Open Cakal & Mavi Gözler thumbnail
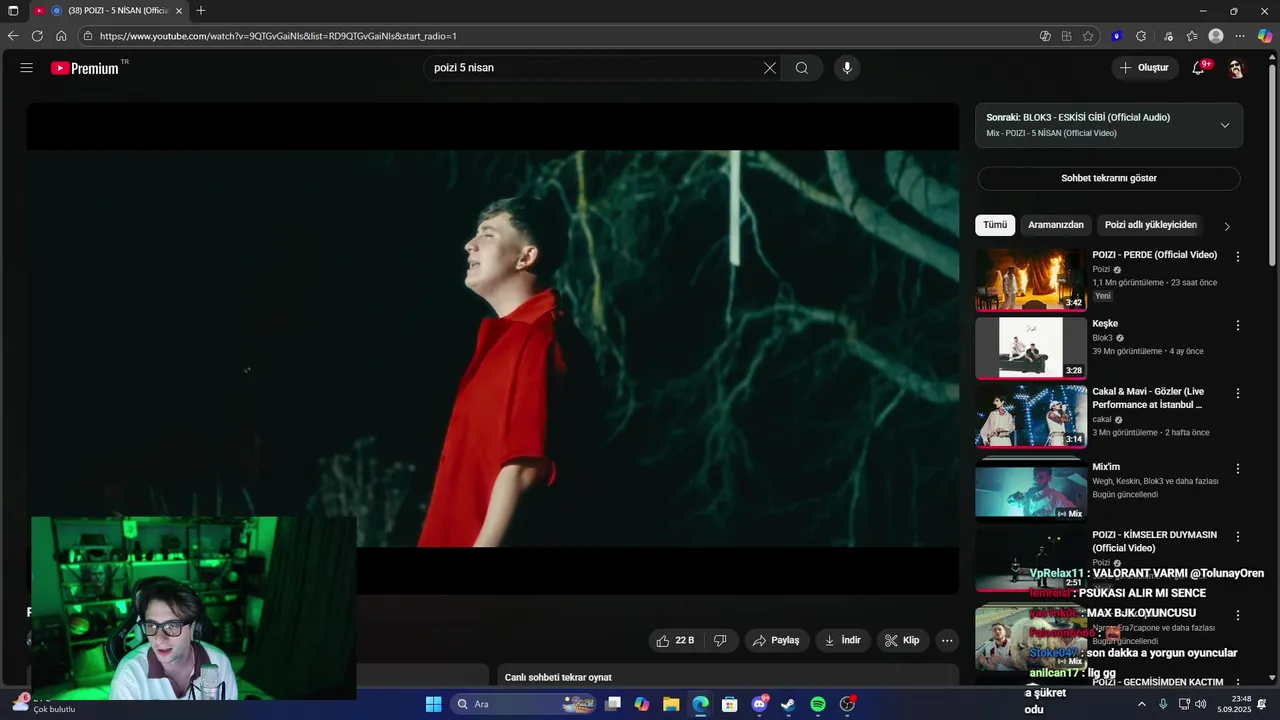This screenshot has width=1280, height=720. [x=1031, y=416]
